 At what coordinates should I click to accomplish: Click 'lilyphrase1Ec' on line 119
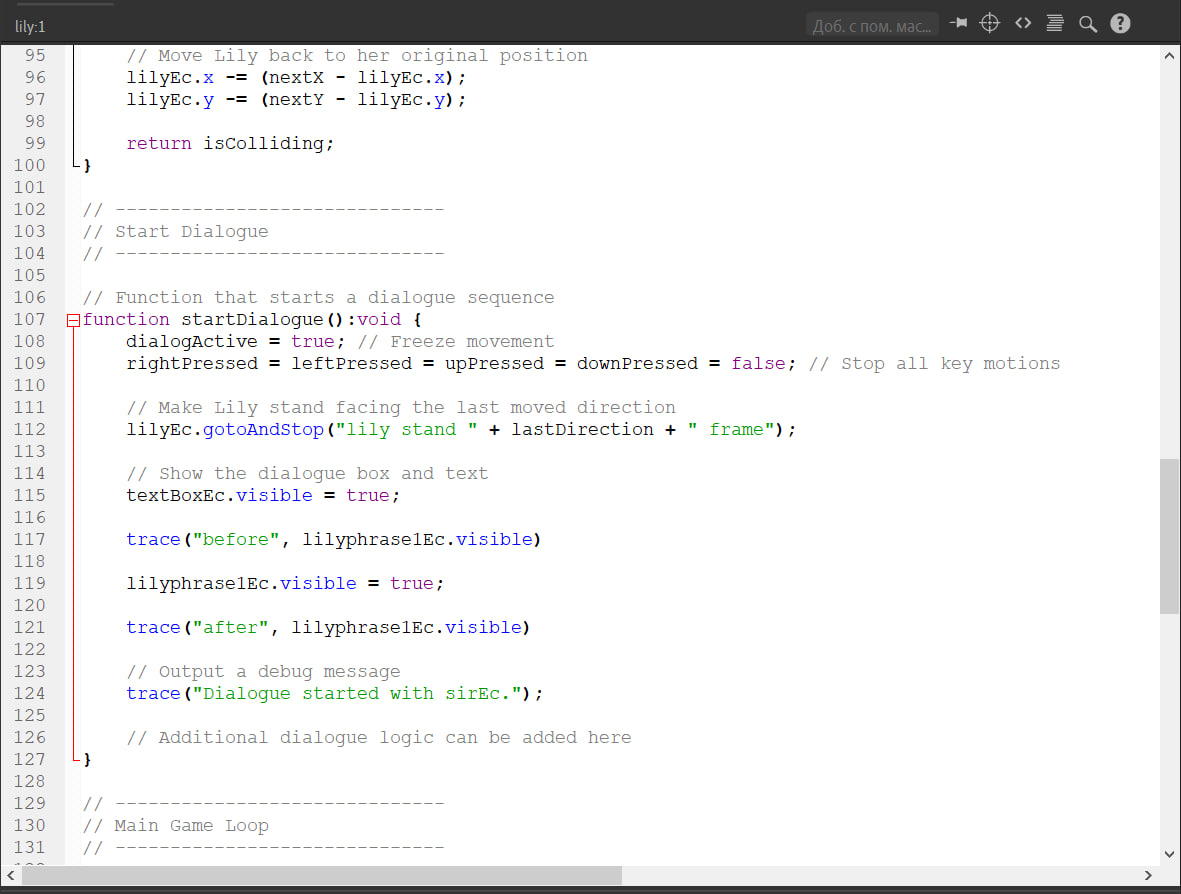tap(197, 584)
